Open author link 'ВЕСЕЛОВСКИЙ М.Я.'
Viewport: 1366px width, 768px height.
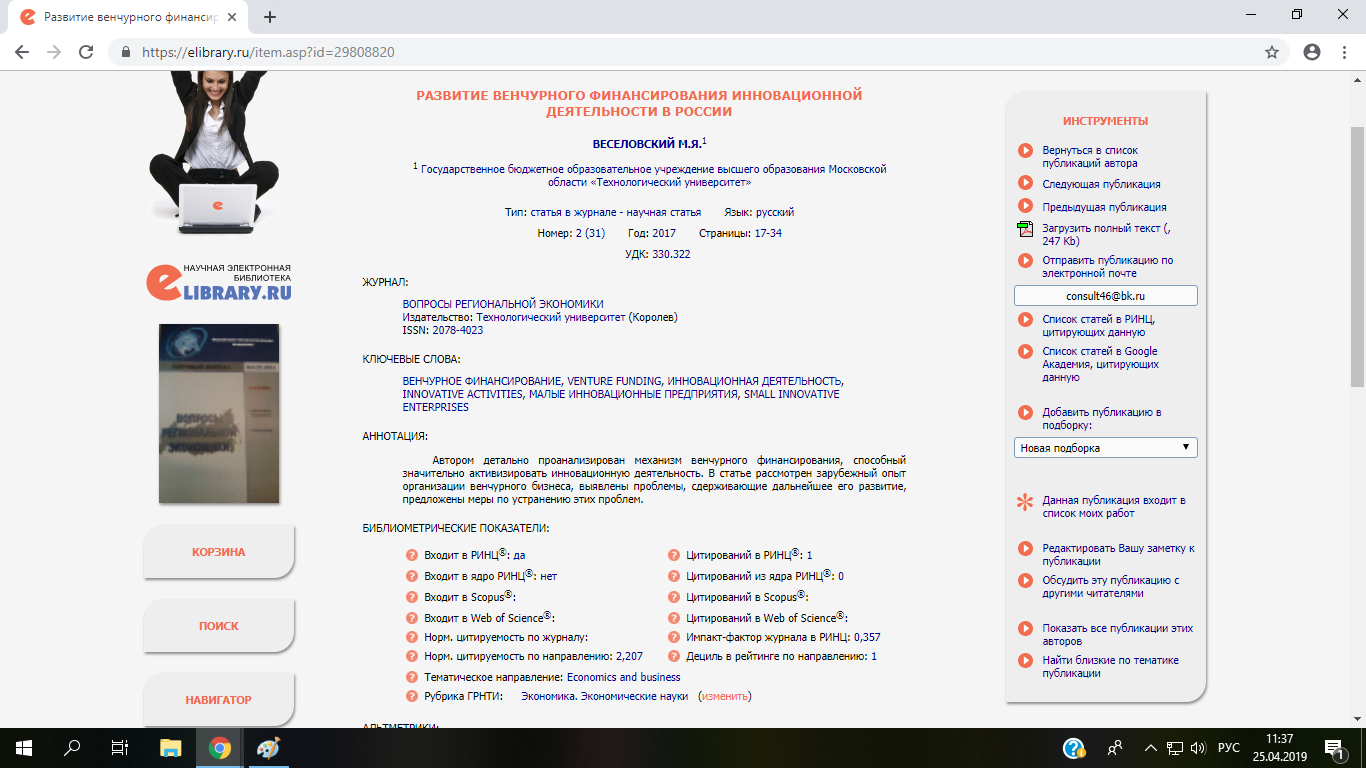tap(646, 144)
